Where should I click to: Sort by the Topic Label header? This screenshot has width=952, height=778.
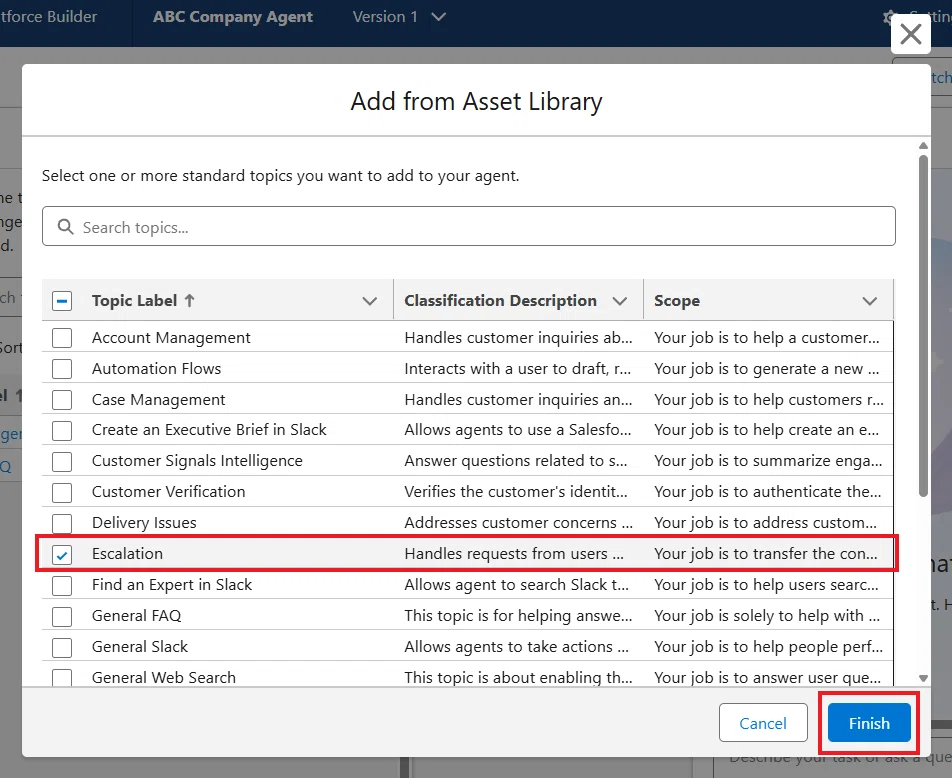134,301
